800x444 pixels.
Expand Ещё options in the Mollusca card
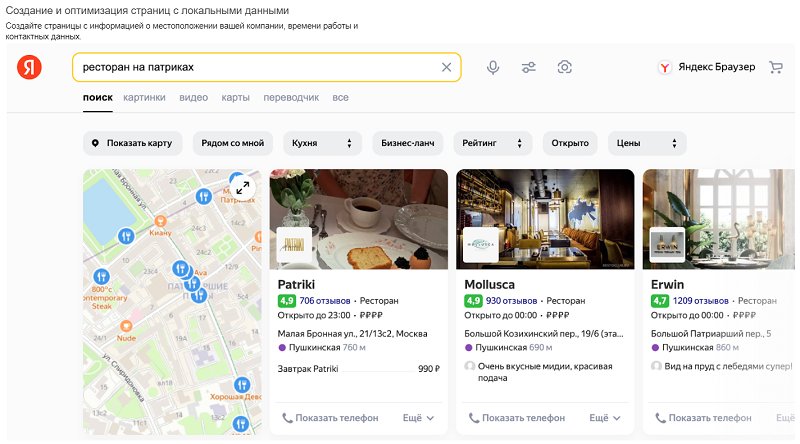coord(605,418)
